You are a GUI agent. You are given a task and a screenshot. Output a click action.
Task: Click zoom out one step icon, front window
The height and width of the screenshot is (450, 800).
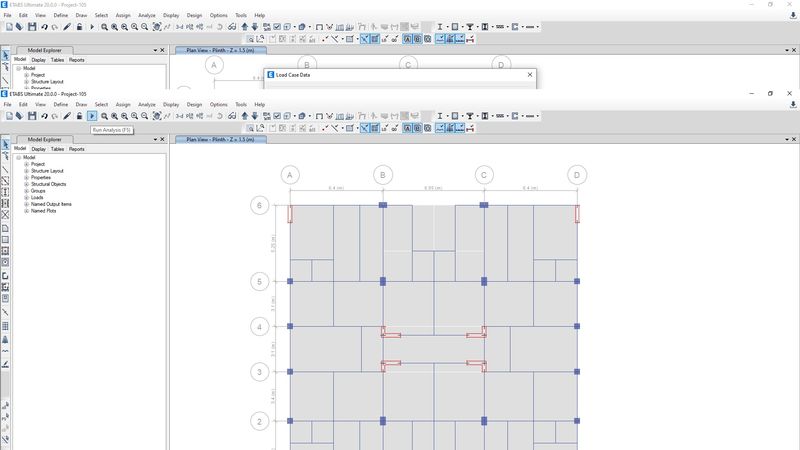144,116
